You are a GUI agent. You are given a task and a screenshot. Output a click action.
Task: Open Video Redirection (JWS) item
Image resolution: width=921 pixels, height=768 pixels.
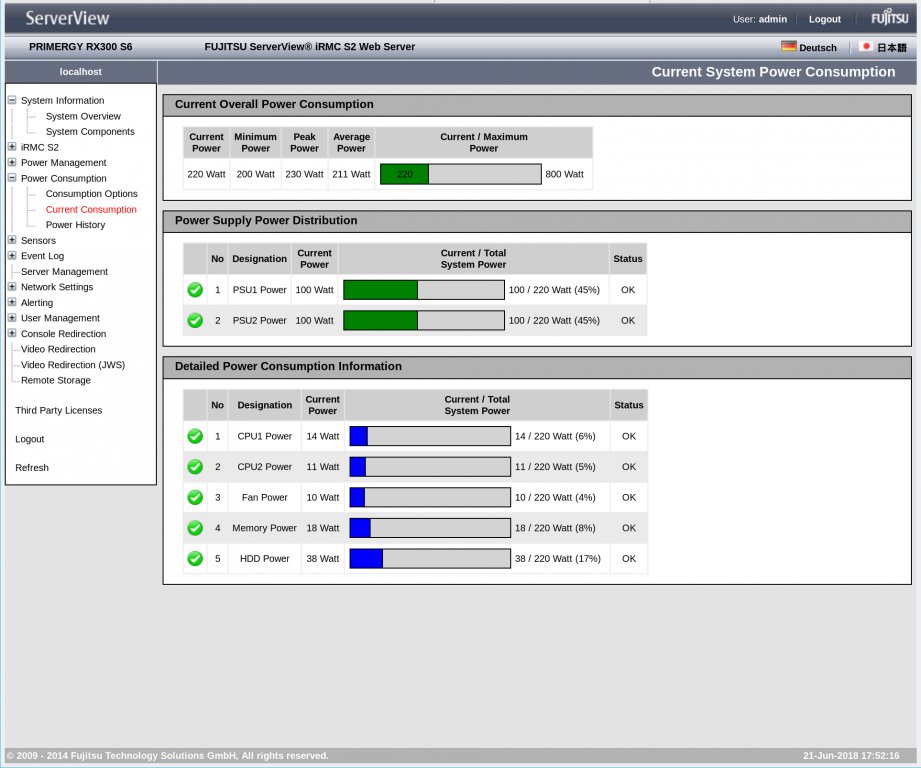pyautogui.click(x=72, y=365)
